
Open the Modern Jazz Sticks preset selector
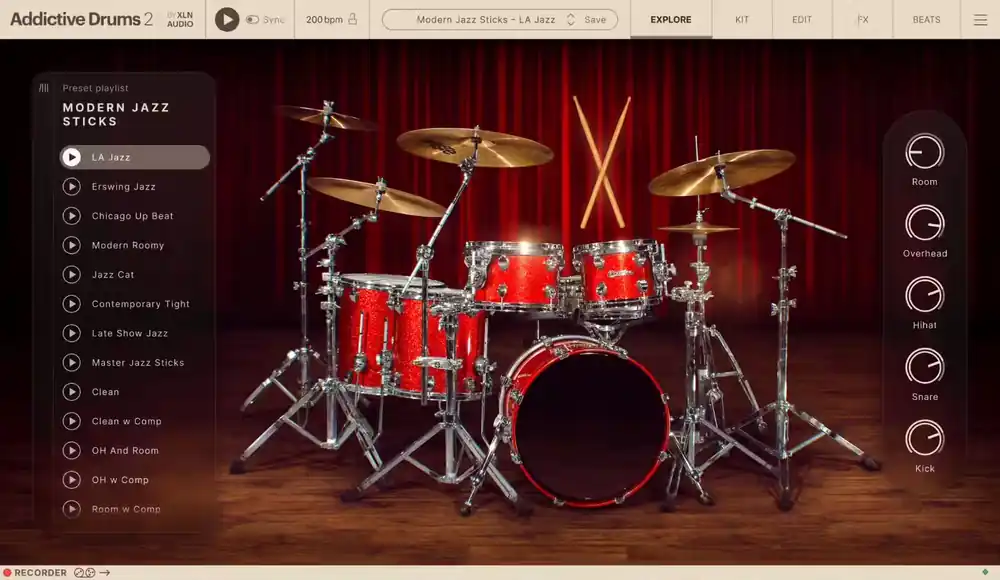click(x=485, y=20)
